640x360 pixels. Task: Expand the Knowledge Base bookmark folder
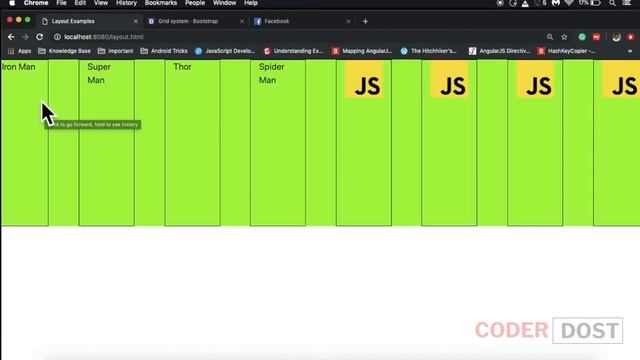coord(64,51)
